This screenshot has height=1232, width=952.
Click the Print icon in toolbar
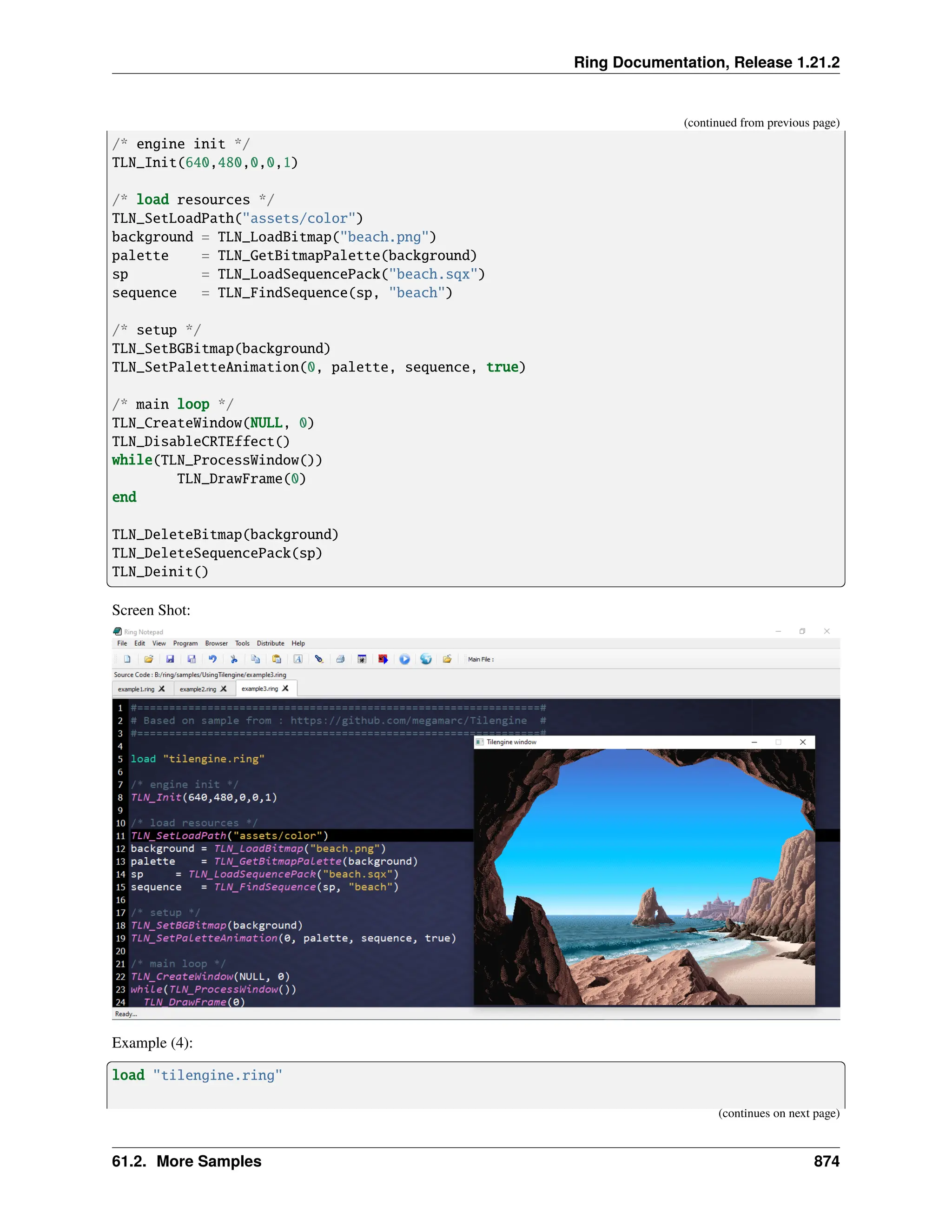(x=341, y=659)
